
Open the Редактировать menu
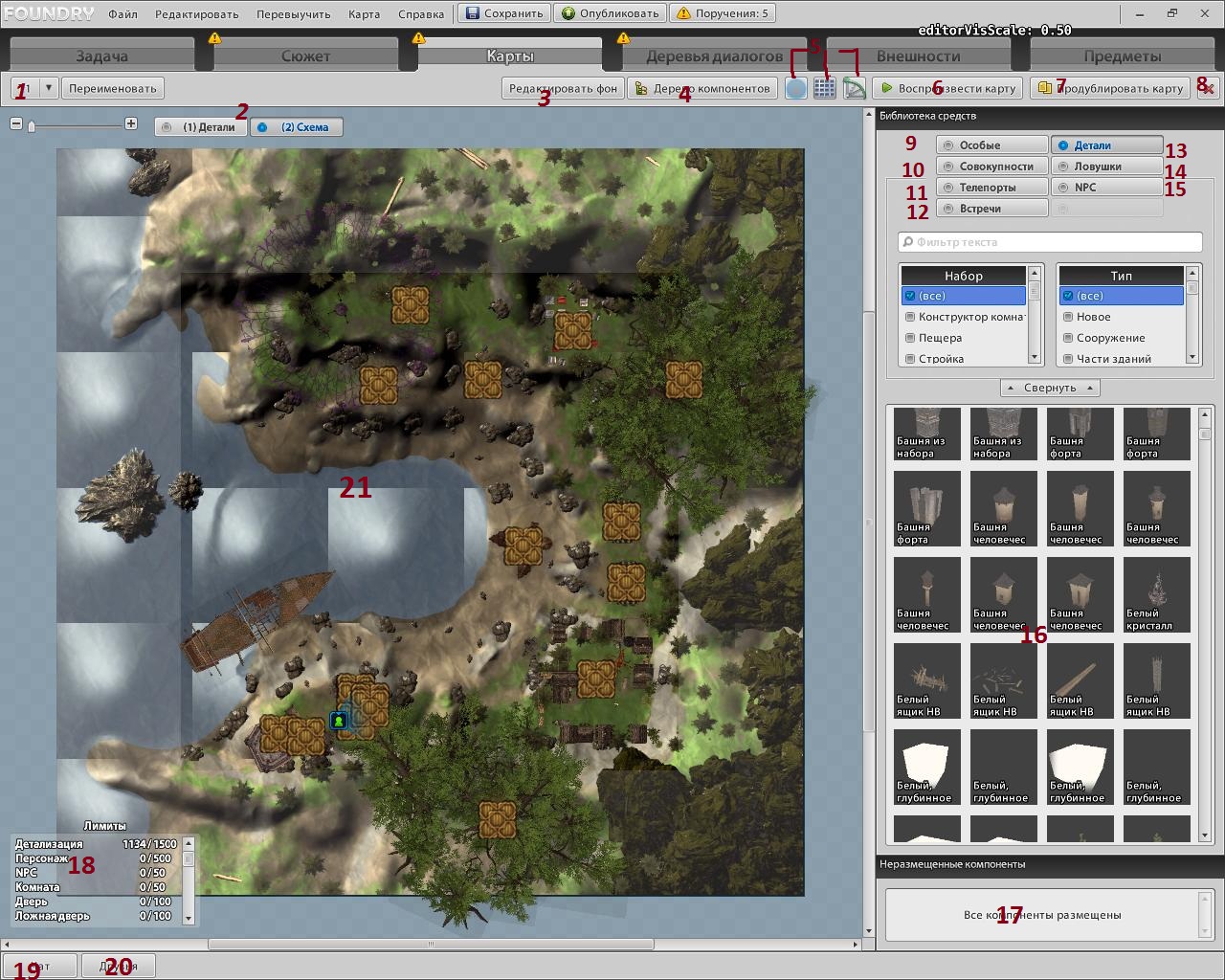(196, 14)
